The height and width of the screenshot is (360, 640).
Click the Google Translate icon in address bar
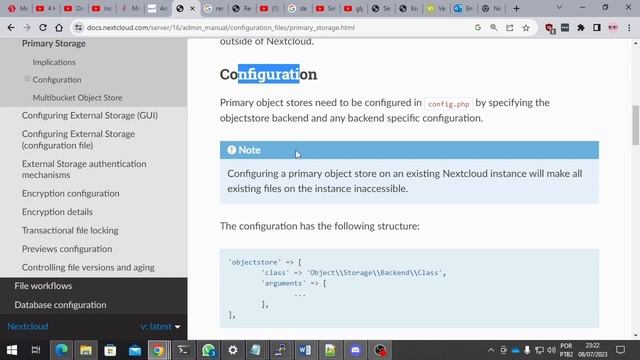(x=478, y=27)
